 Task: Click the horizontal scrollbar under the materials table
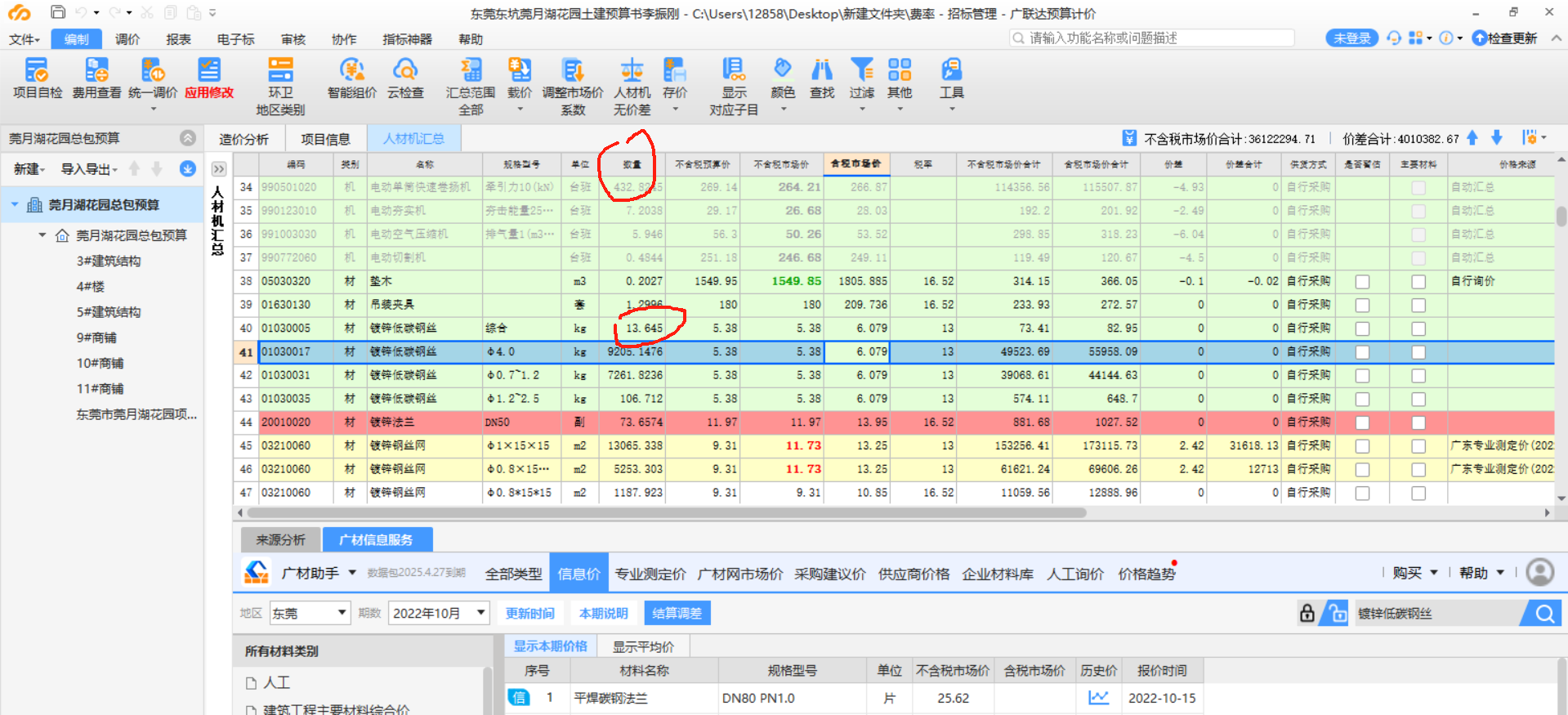coord(666,513)
